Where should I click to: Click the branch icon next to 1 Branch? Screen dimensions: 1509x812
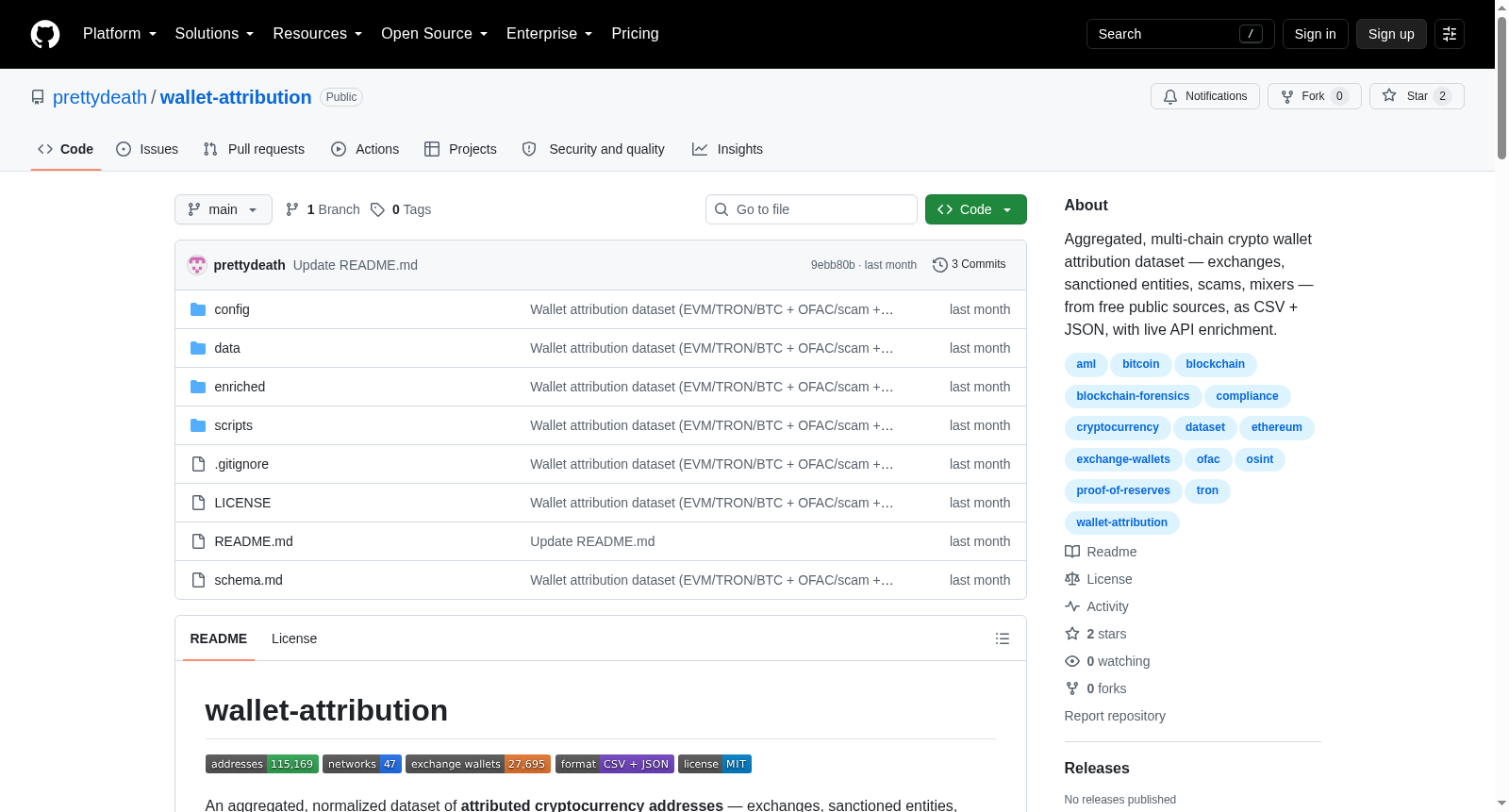click(x=292, y=209)
